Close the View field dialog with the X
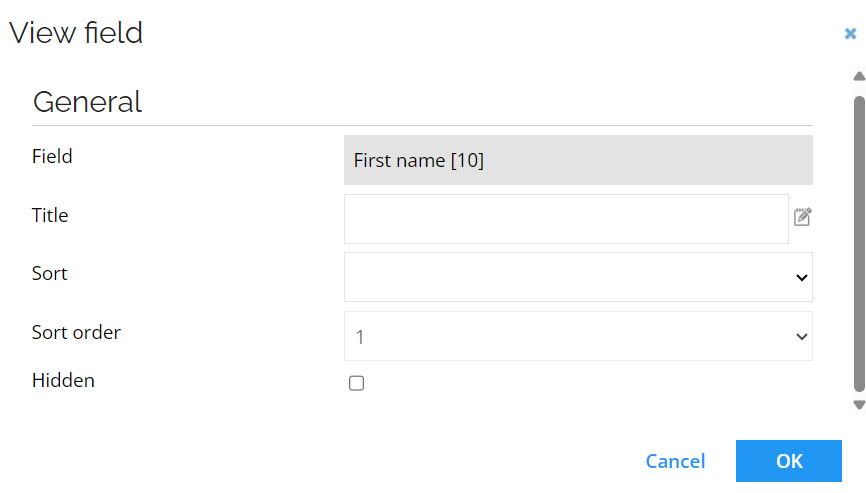 coord(851,34)
